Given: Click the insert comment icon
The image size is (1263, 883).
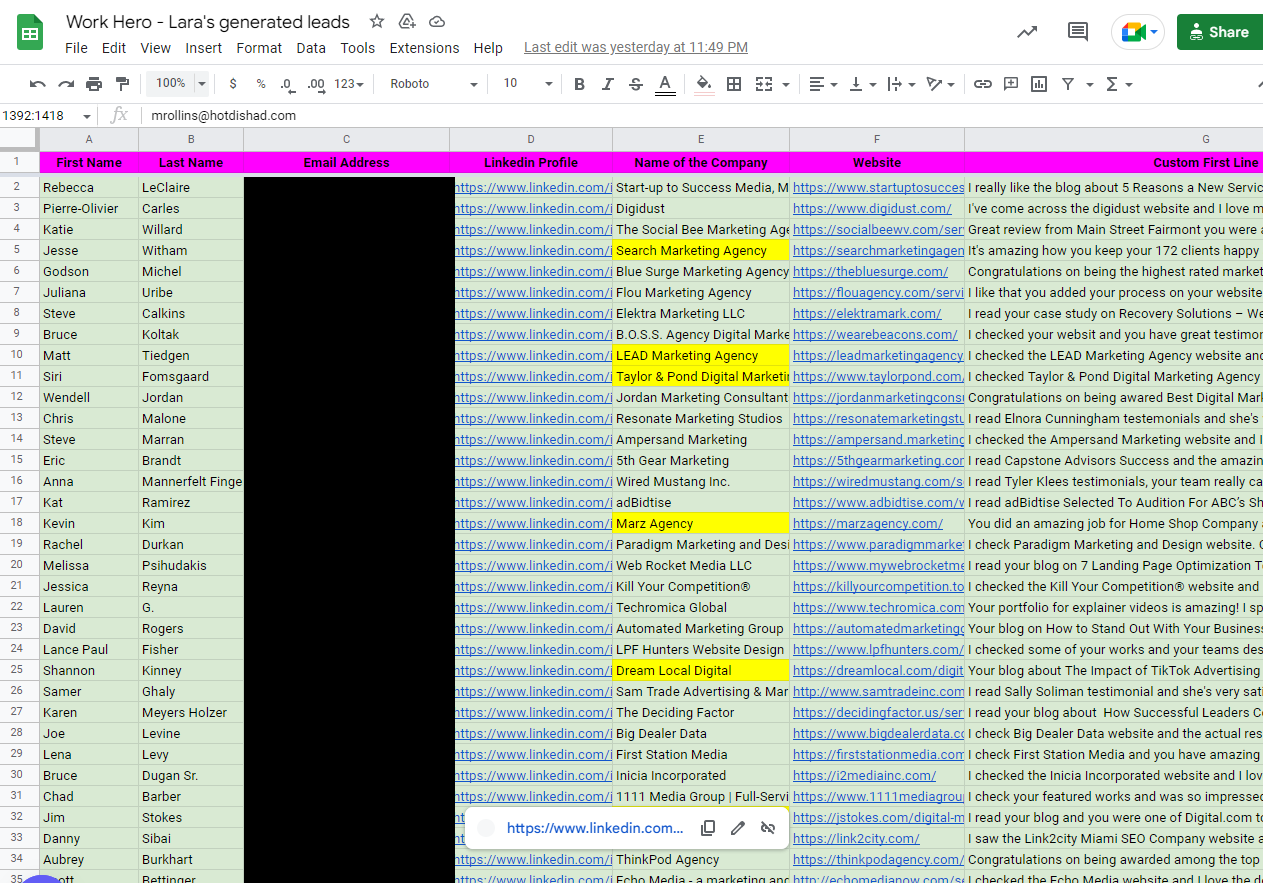Looking at the screenshot, I should (x=1011, y=84).
